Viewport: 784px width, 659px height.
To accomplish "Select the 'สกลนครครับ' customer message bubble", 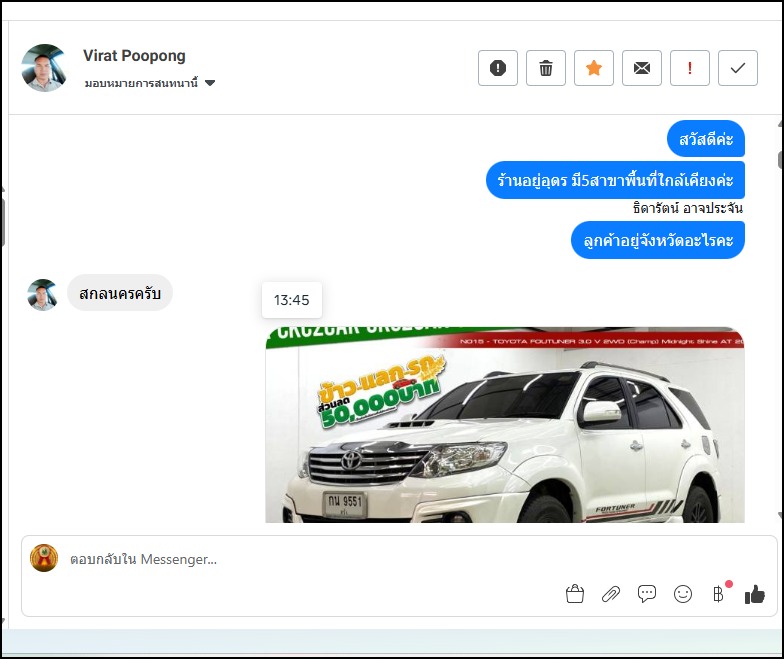I will tap(120, 292).
